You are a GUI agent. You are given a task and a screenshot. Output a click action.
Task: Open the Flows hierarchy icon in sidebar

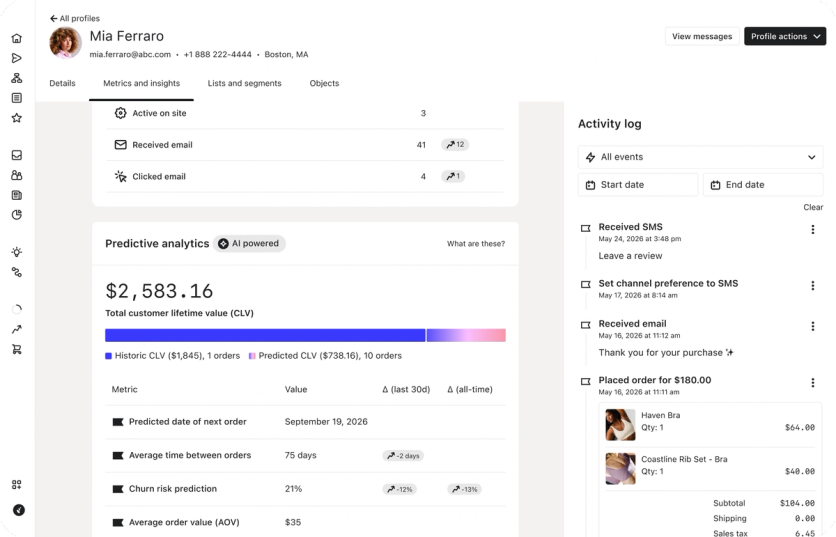tap(17, 78)
